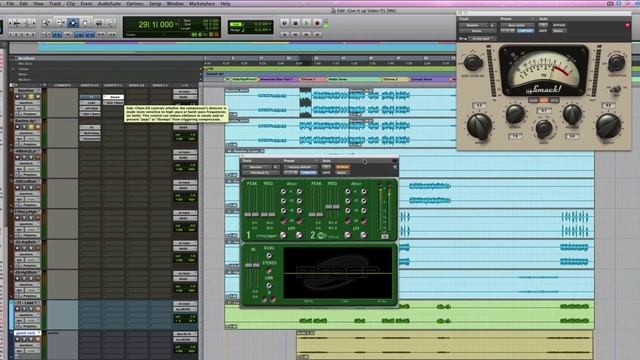This screenshot has height=360, width=640.
Task: Click Native button in Smack! header
Action: (558, 31)
